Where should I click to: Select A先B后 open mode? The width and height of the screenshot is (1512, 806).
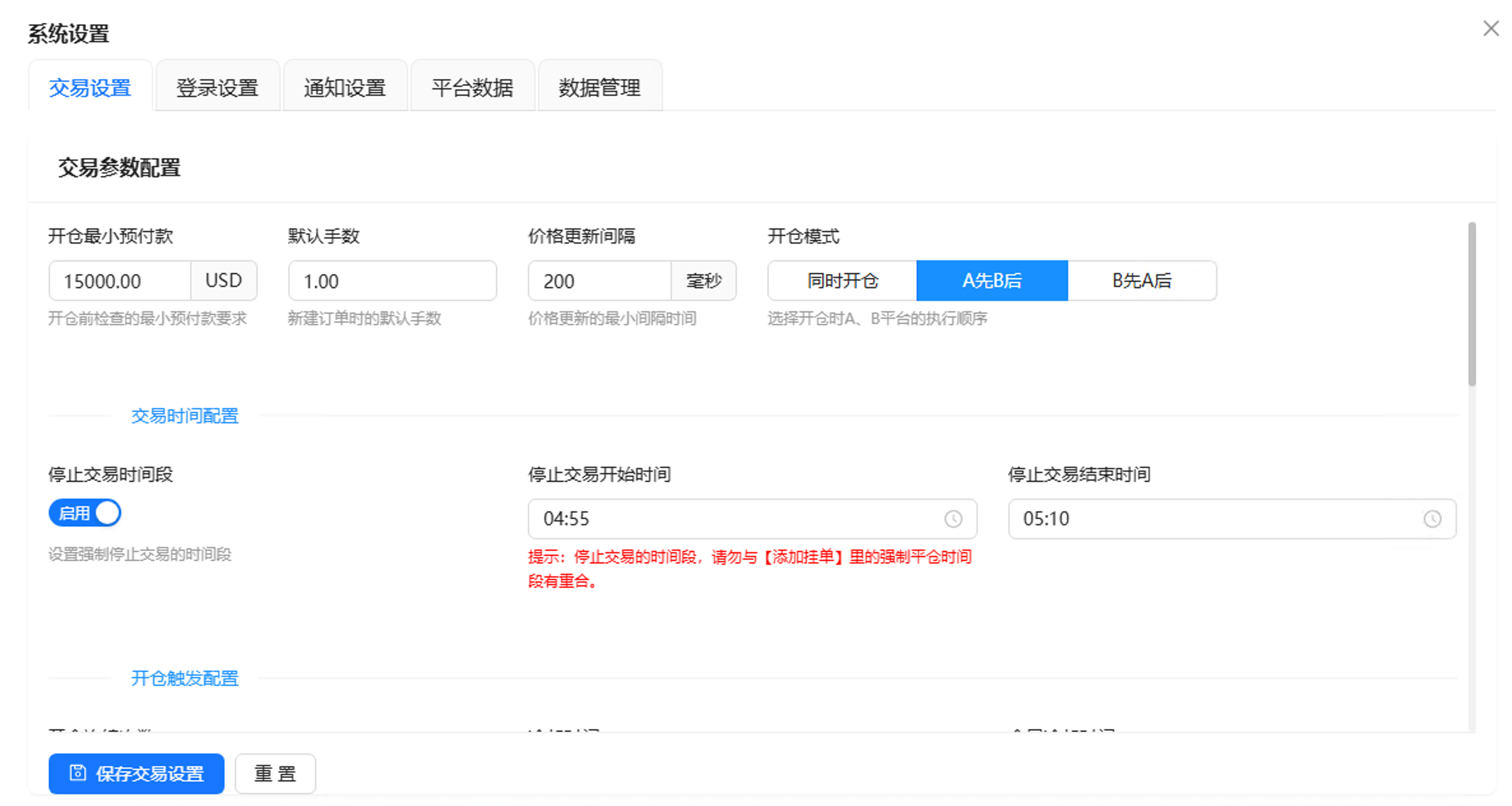click(992, 281)
